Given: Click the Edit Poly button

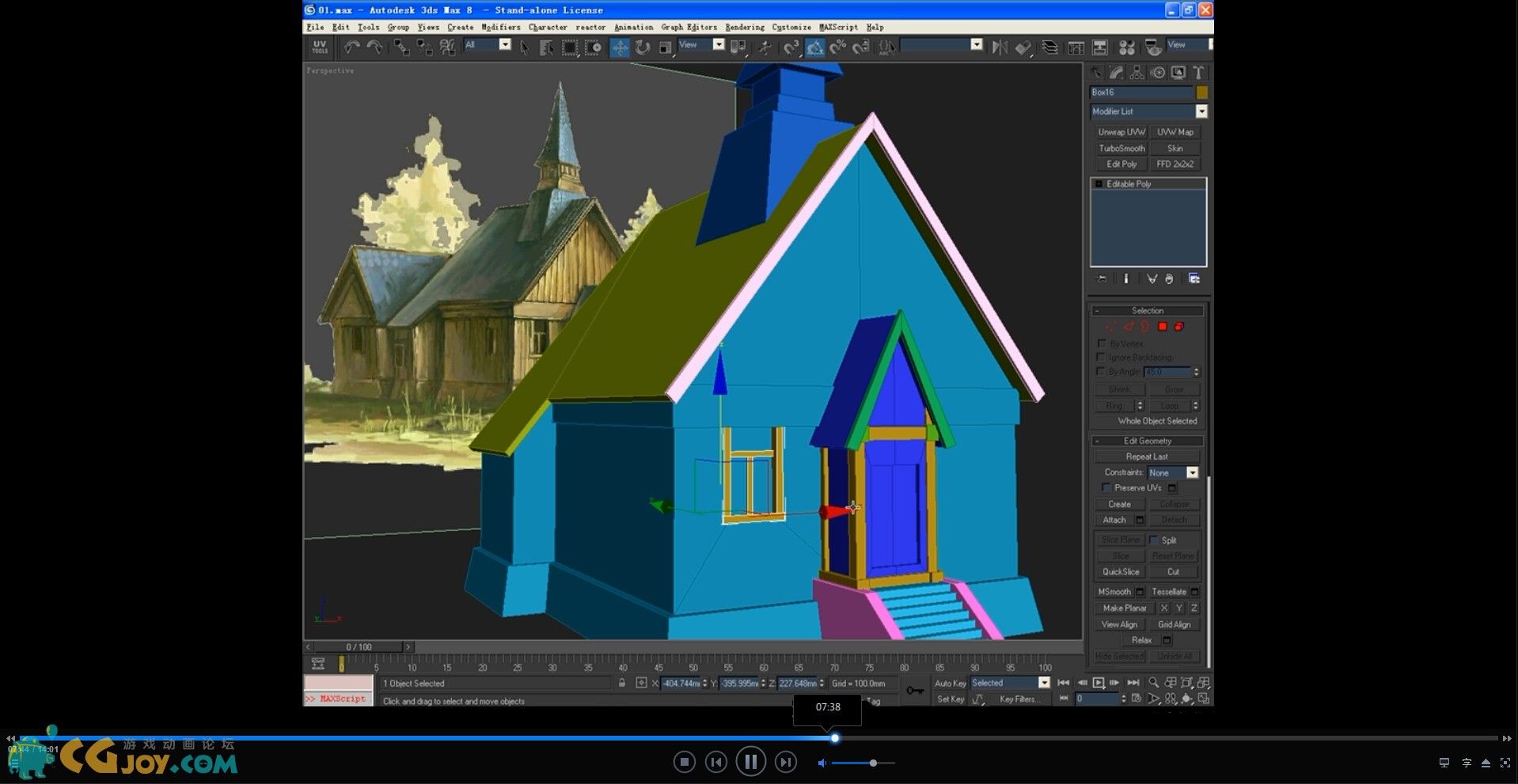Looking at the screenshot, I should point(1121,164).
